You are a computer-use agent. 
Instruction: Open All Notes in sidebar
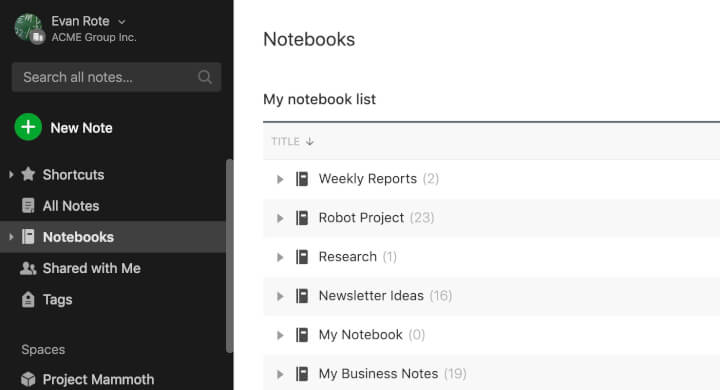pos(71,206)
